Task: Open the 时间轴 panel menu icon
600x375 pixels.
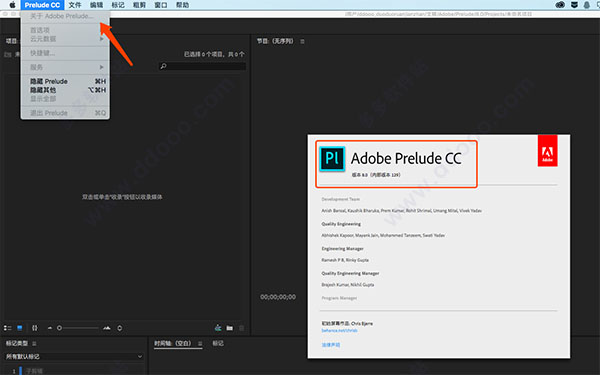Action: 200,343
